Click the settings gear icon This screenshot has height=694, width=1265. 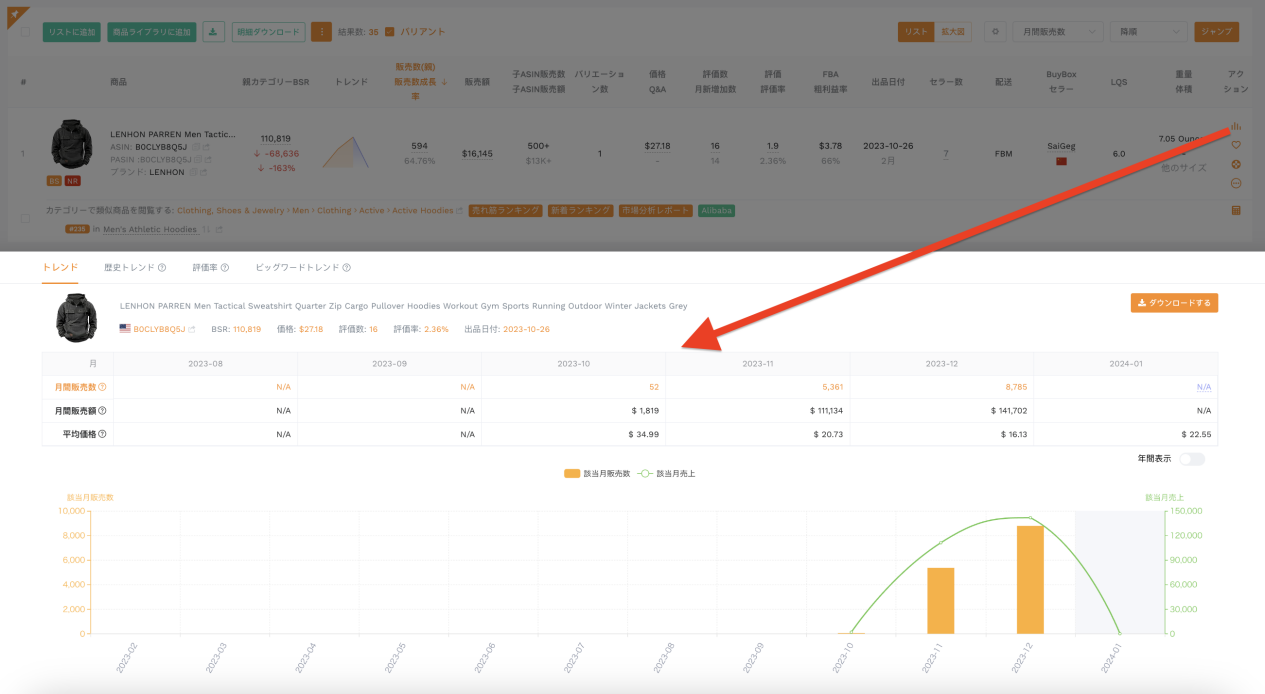[994, 32]
